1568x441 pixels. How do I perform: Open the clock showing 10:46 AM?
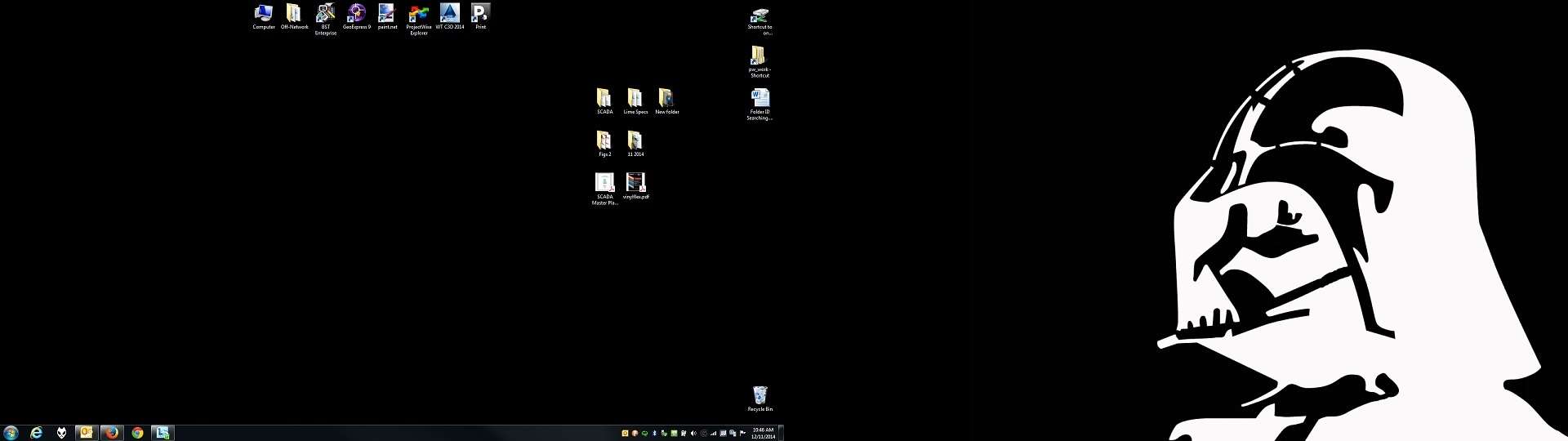[x=763, y=433]
